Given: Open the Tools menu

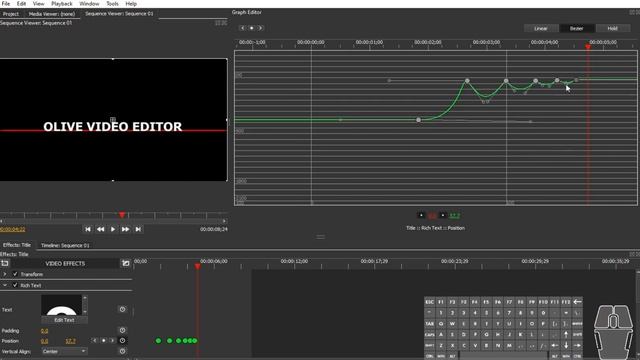Looking at the screenshot, I should coord(112,4).
